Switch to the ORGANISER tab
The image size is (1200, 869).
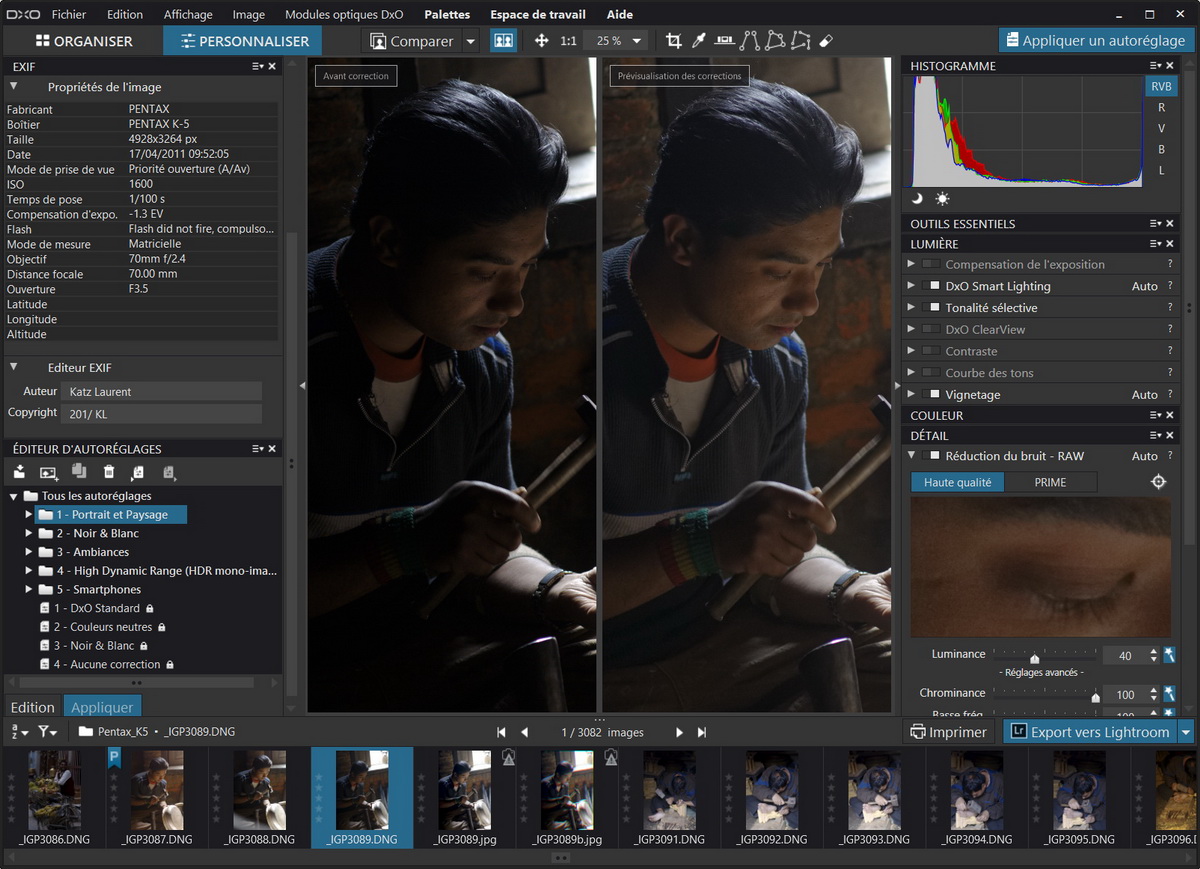[84, 41]
